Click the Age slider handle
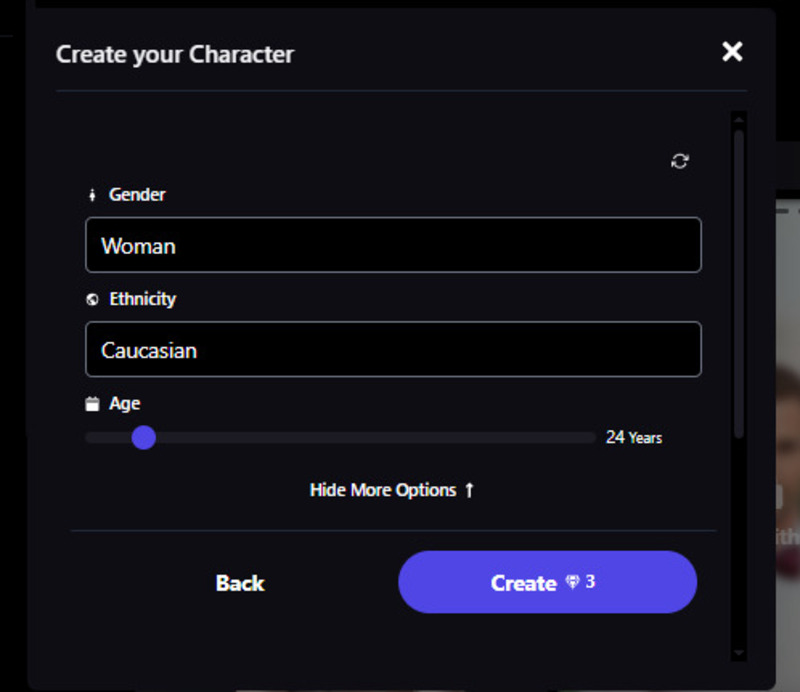The width and height of the screenshot is (800, 692). pos(144,438)
